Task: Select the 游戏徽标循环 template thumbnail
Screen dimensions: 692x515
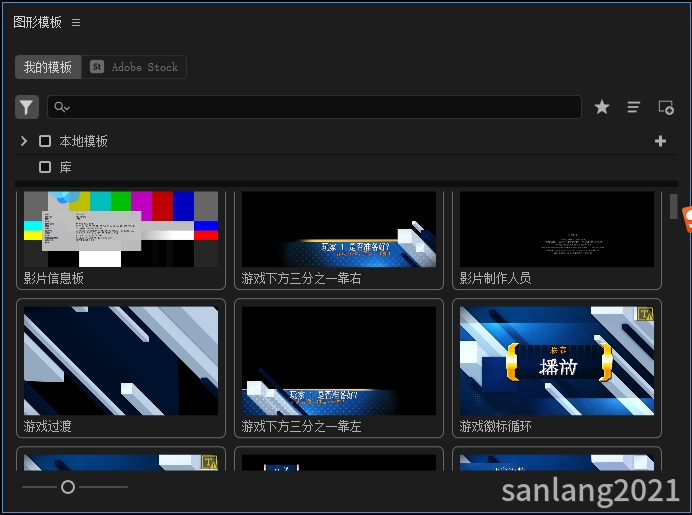Action: click(x=557, y=361)
